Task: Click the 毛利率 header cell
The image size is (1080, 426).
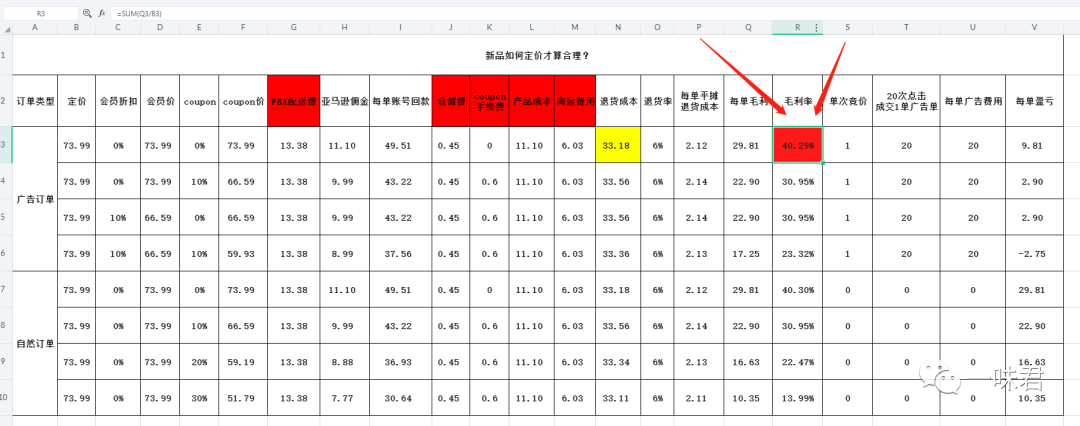Action: click(x=798, y=101)
